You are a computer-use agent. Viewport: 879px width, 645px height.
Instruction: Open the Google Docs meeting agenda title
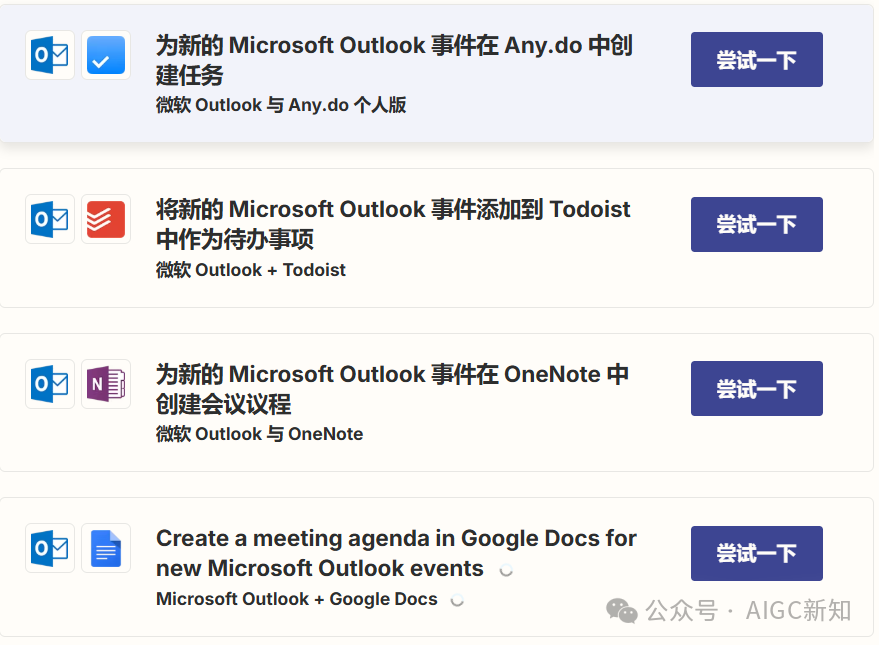point(396,553)
